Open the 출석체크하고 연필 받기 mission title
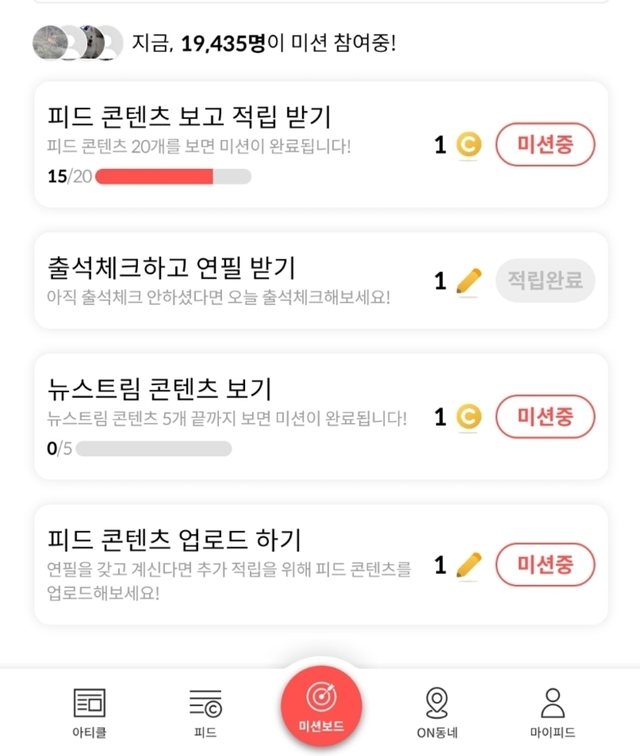Screen dimensions: 640x756 click(171, 268)
